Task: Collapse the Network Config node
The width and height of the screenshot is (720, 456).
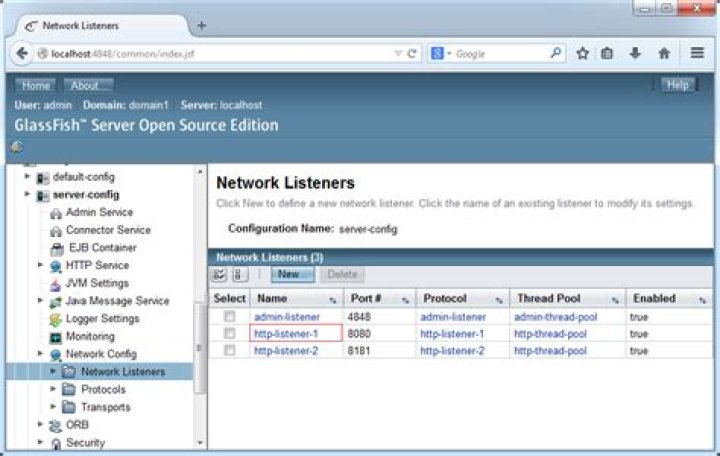Action: point(40,353)
